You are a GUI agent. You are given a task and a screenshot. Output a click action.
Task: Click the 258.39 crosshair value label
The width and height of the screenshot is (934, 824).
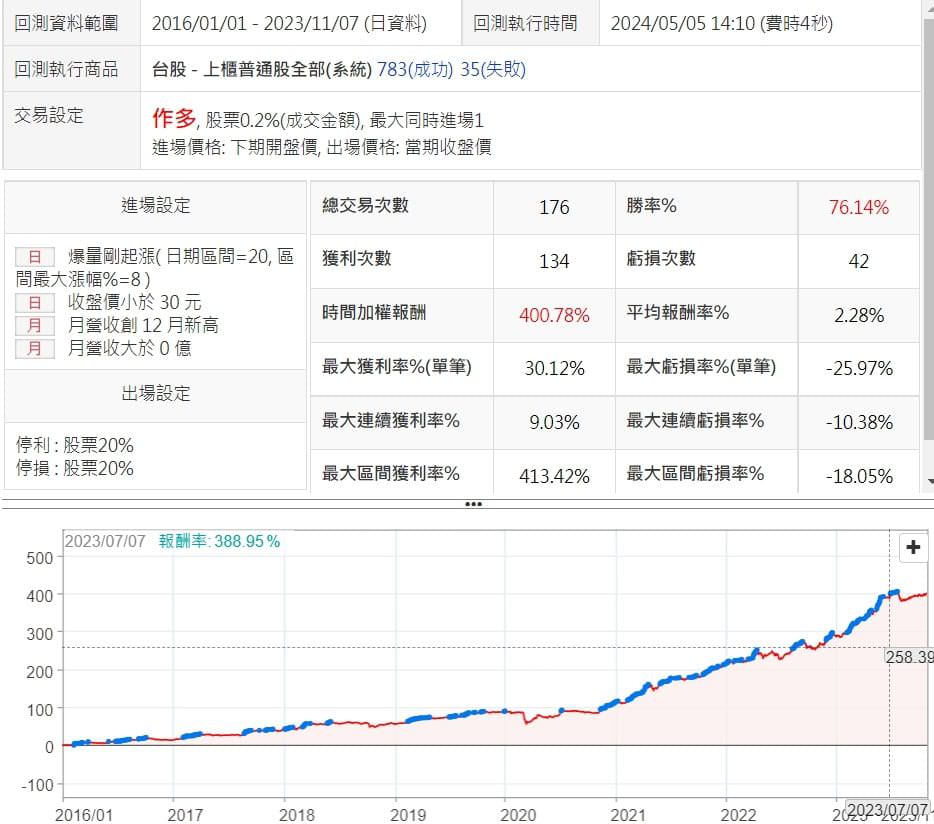[x=908, y=657]
